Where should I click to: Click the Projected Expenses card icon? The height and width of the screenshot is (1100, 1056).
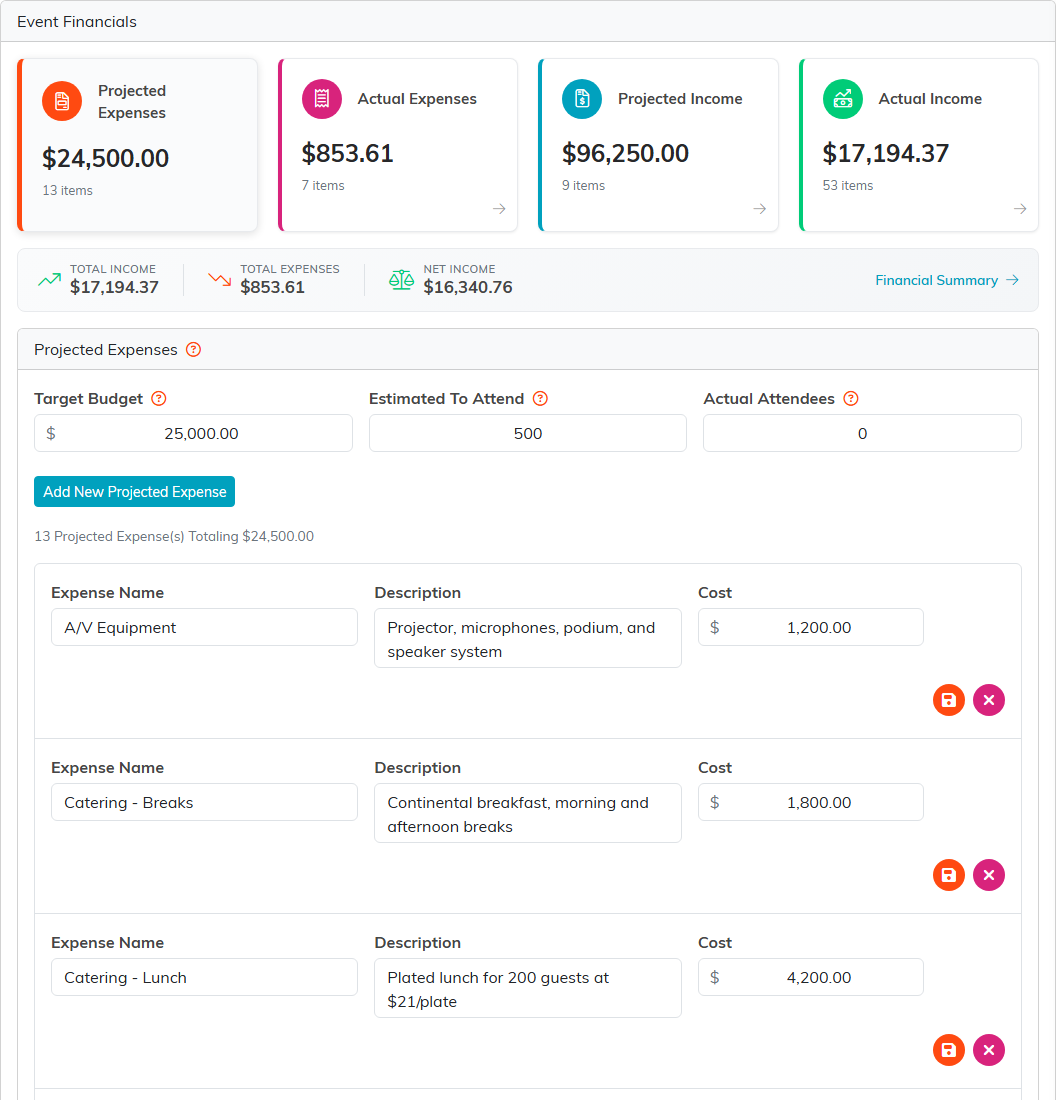tap(62, 101)
